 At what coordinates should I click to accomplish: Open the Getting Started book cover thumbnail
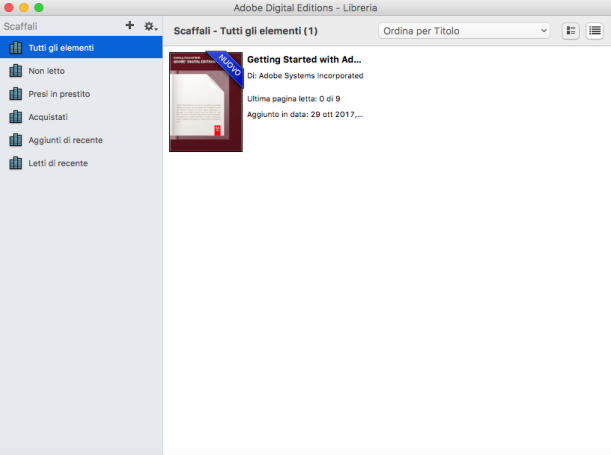tap(206, 102)
